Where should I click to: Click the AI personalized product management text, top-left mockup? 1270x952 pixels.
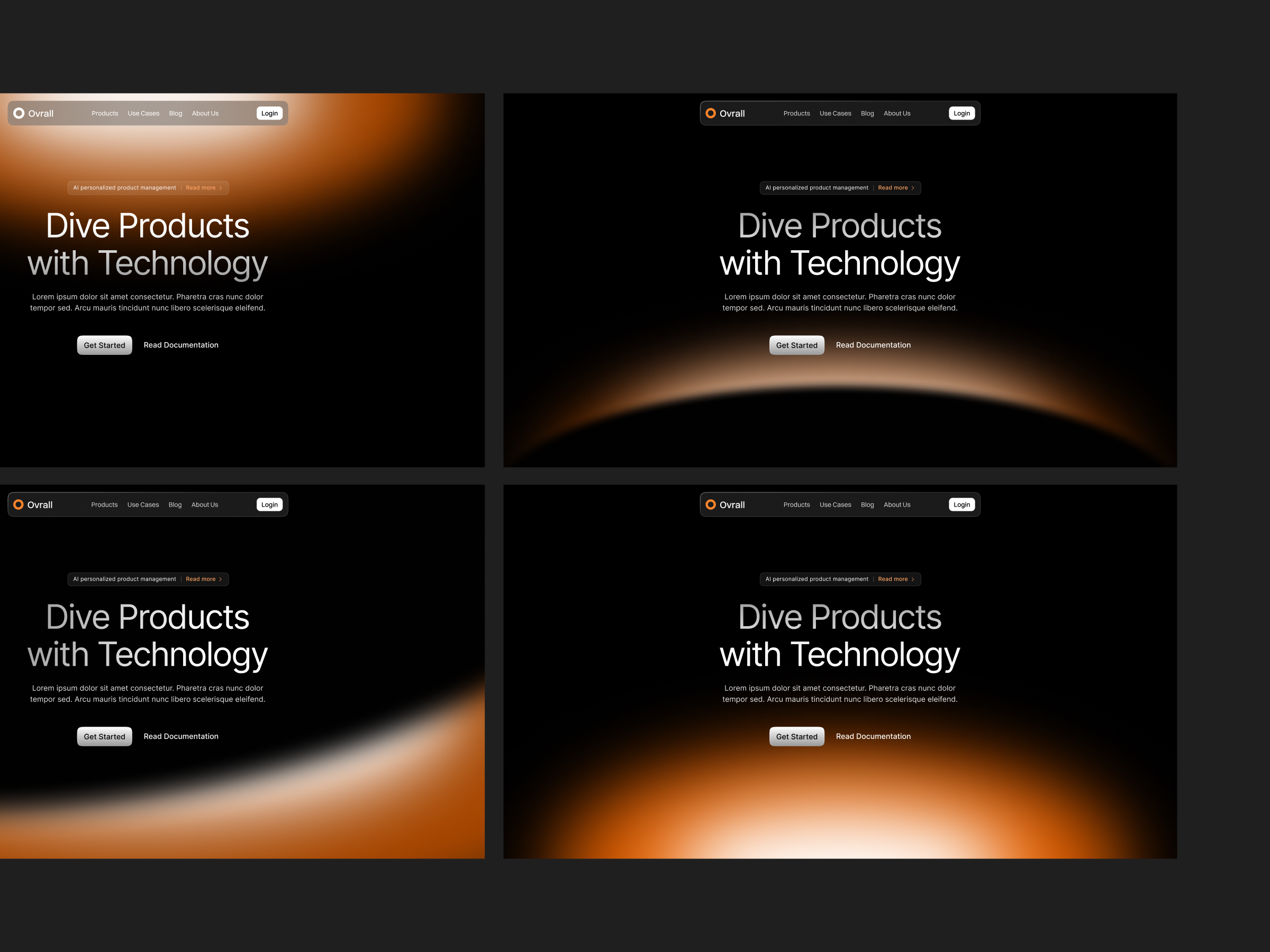click(x=124, y=188)
